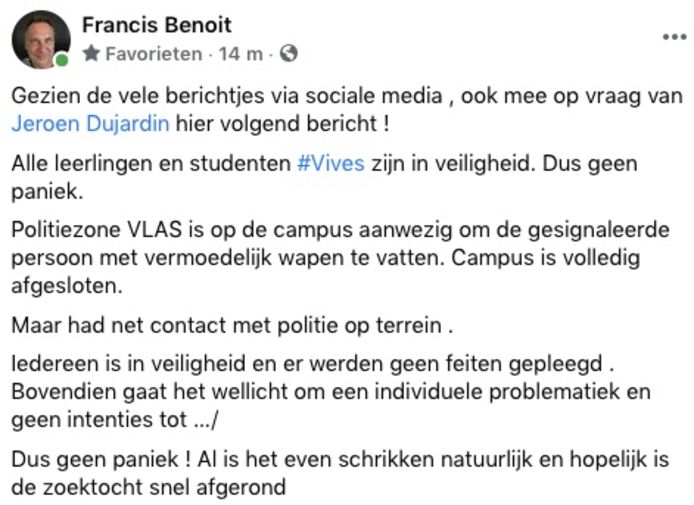Click the sentence starting "Bovendien gaat het wellicht"
The width and height of the screenshot is (694, 505).
point(330,392)
